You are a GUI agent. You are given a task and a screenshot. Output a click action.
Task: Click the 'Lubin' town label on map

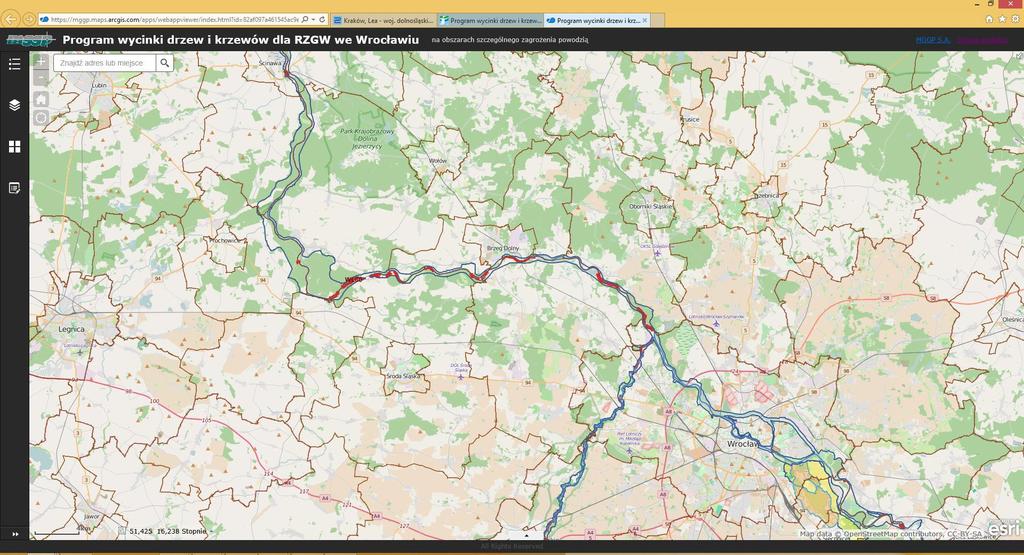tap(99, 86)
